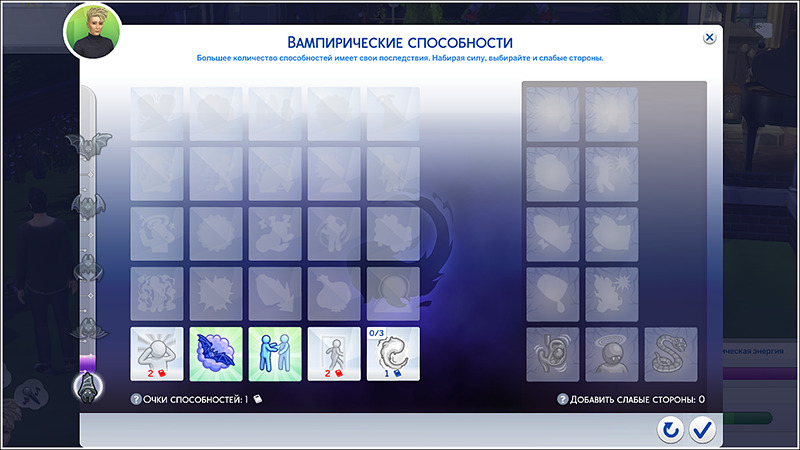Click the Добавить слабые стороны: 0 label
Viewport: 800px width, 450px height.
[x=637, y=399]
